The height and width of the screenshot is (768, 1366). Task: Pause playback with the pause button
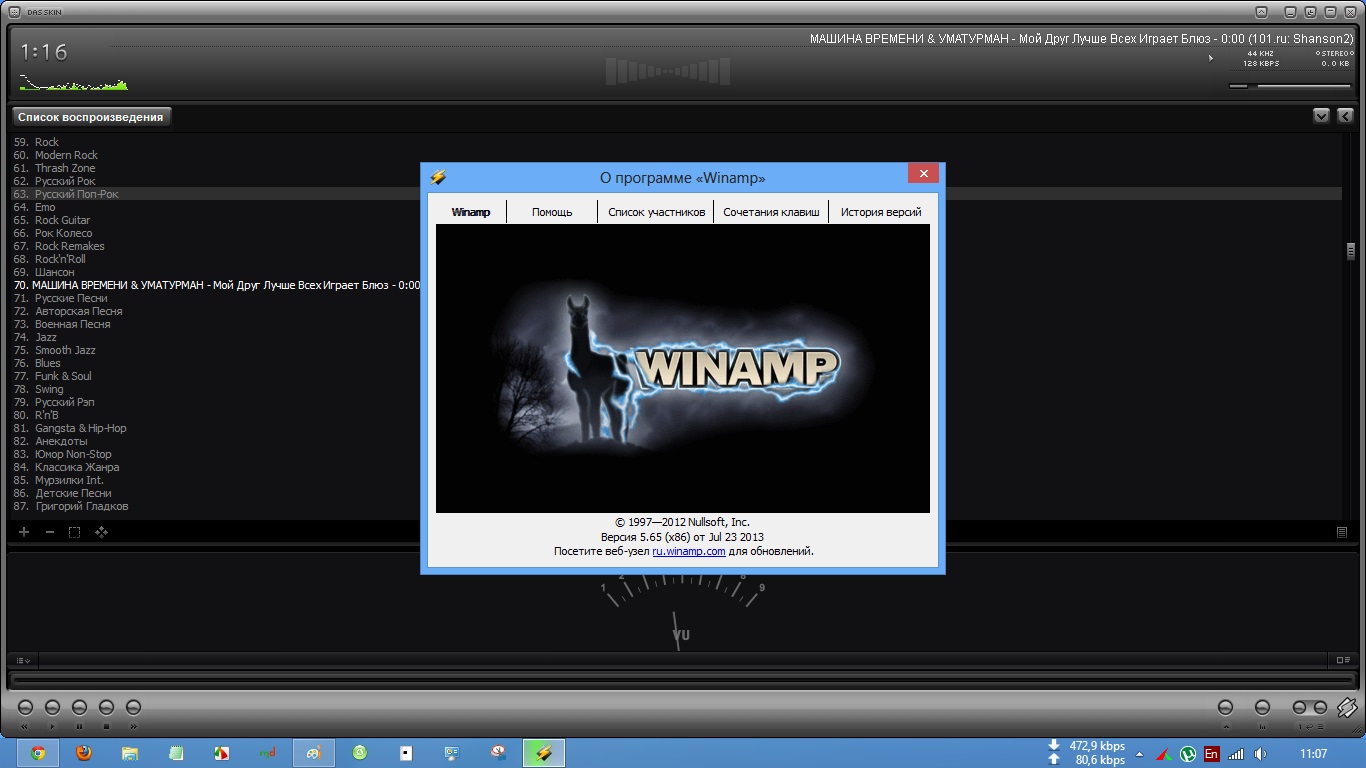pyautogui.click(x=79, y=708)
